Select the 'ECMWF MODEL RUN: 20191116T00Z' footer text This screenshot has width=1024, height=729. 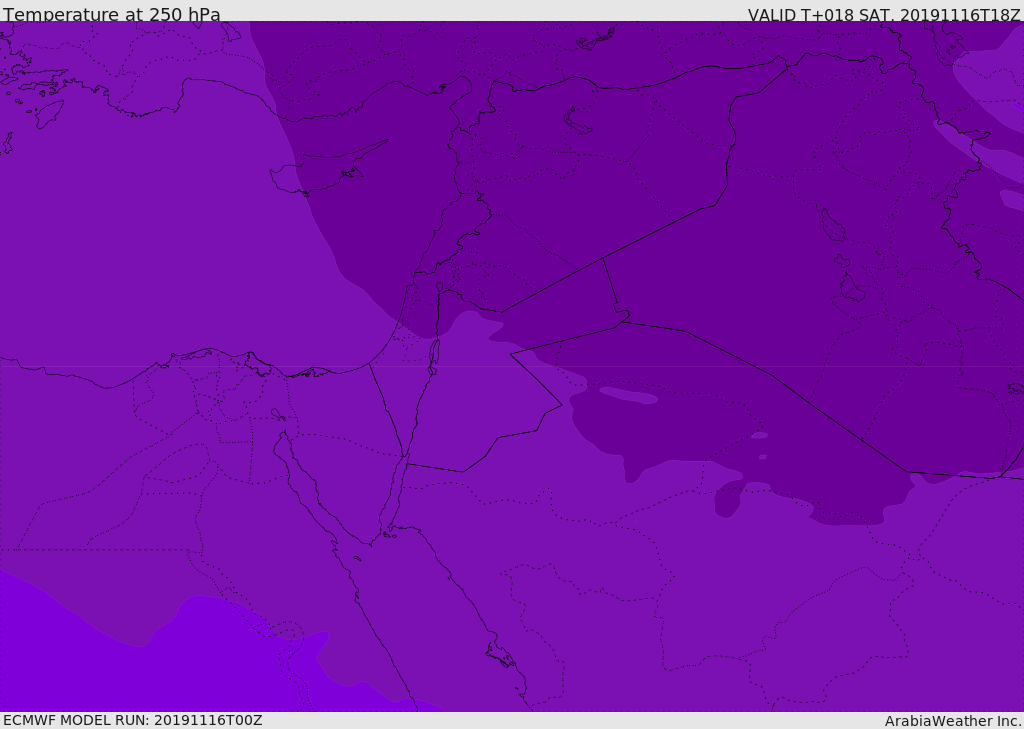(x=133, y=720)
